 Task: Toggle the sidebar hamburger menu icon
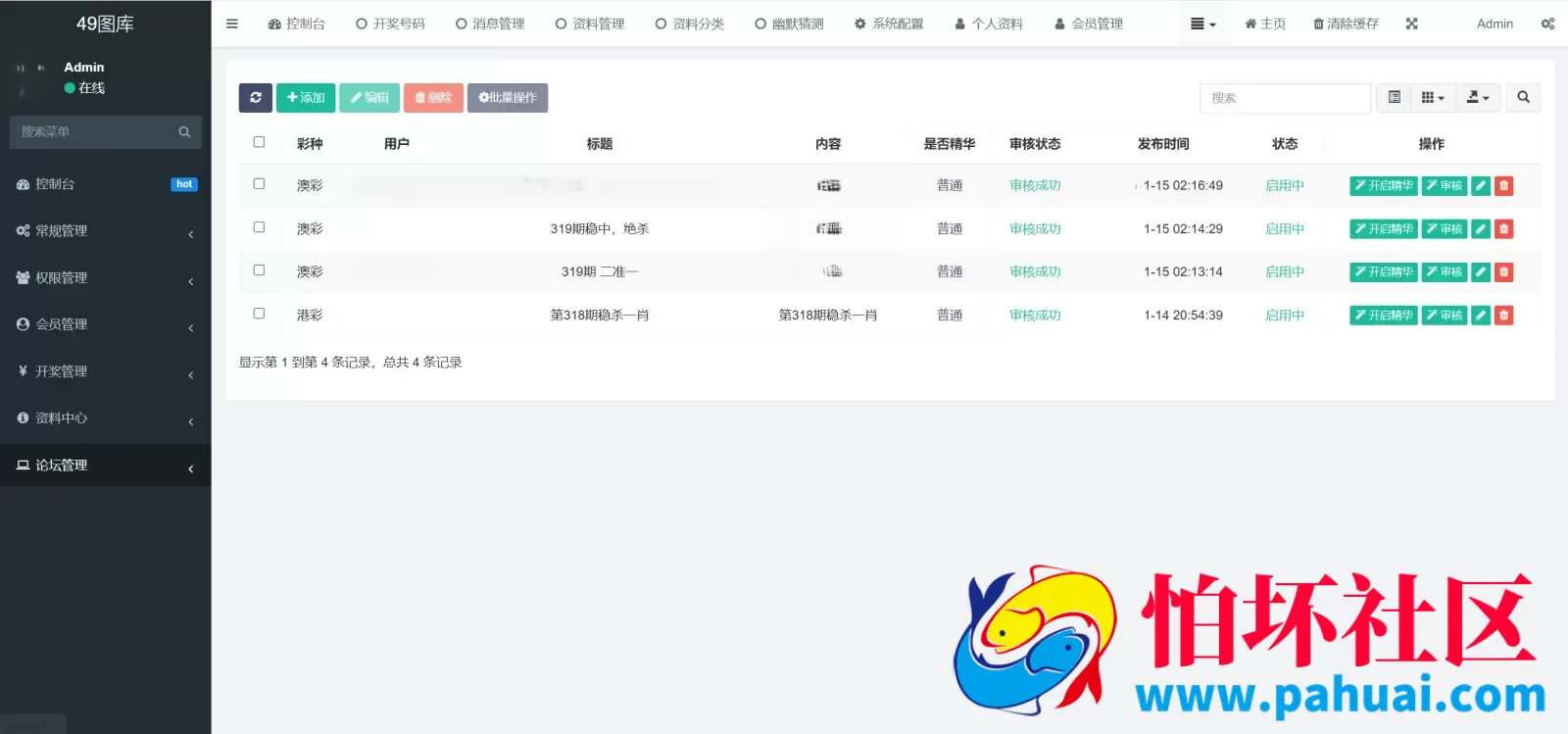pyautogui.click(x=232, y=24)
